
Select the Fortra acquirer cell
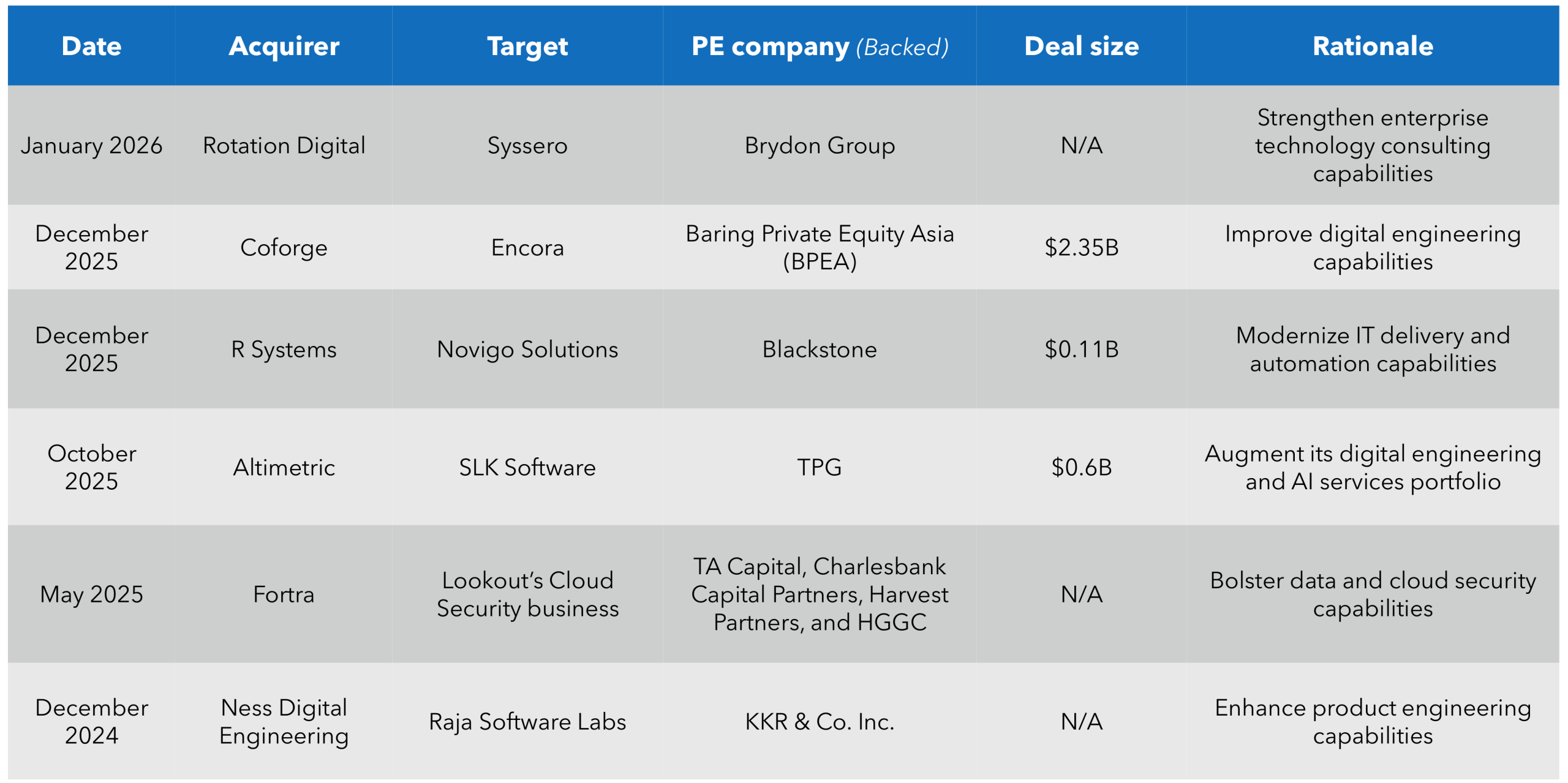284,594
